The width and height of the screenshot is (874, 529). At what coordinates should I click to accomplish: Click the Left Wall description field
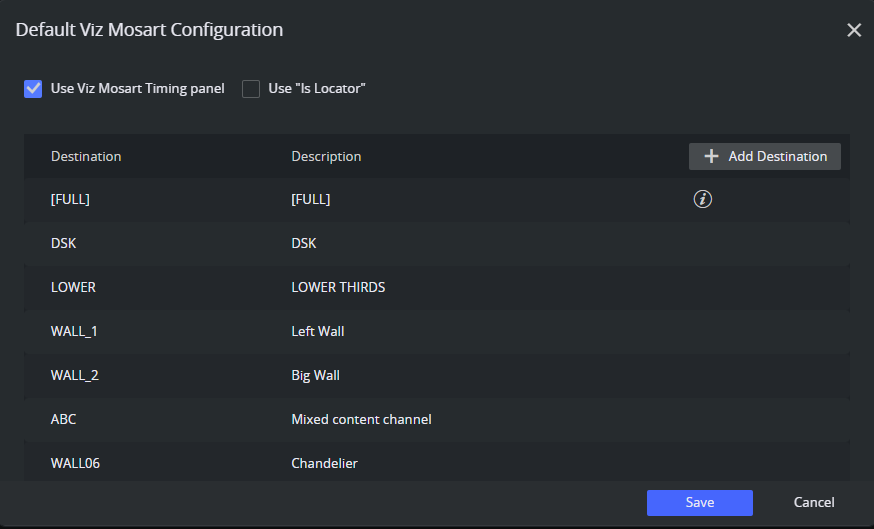pyautogui.click(x=318, y=331)
